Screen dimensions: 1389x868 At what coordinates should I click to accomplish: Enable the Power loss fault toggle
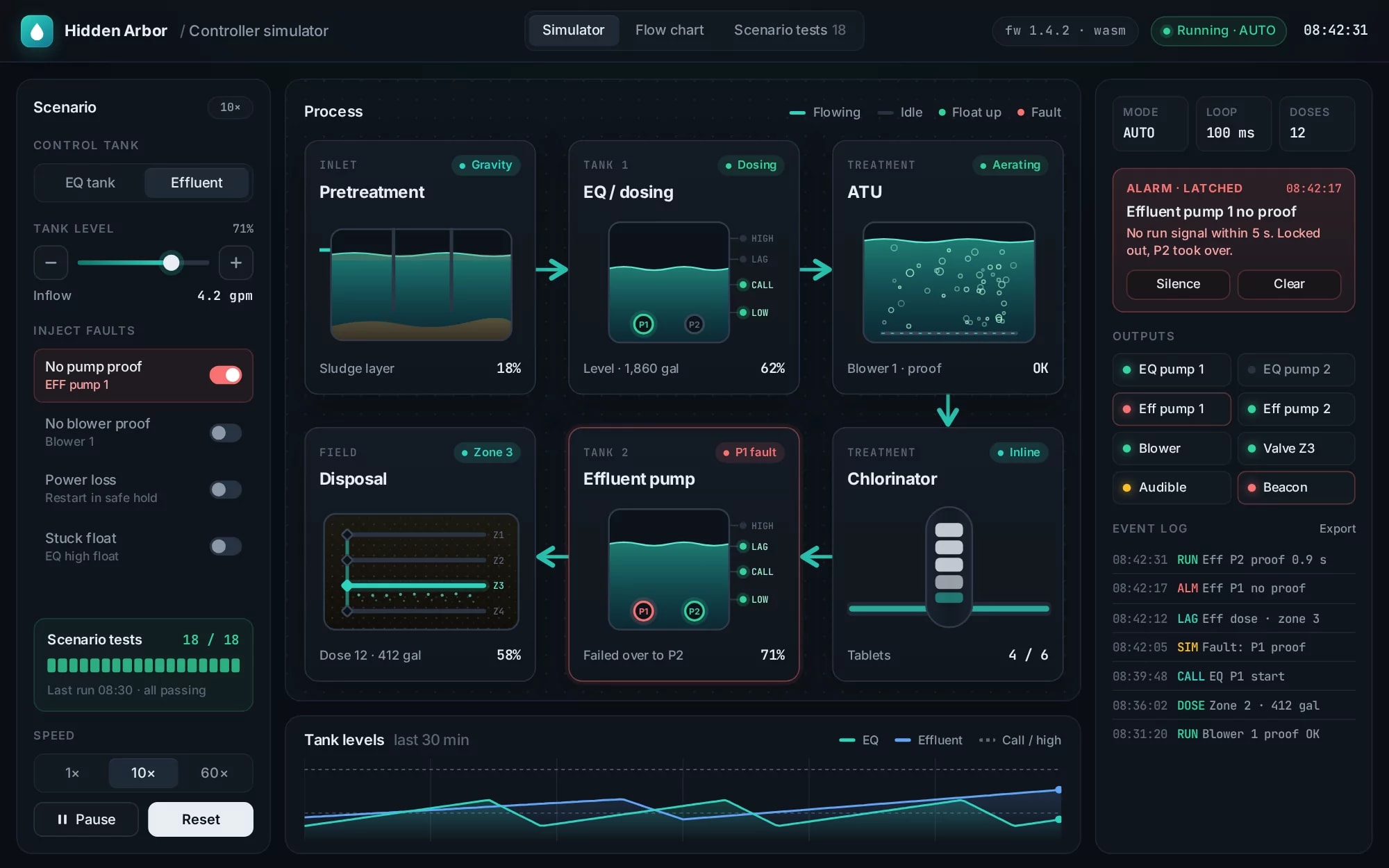click(x=226, y=490)
